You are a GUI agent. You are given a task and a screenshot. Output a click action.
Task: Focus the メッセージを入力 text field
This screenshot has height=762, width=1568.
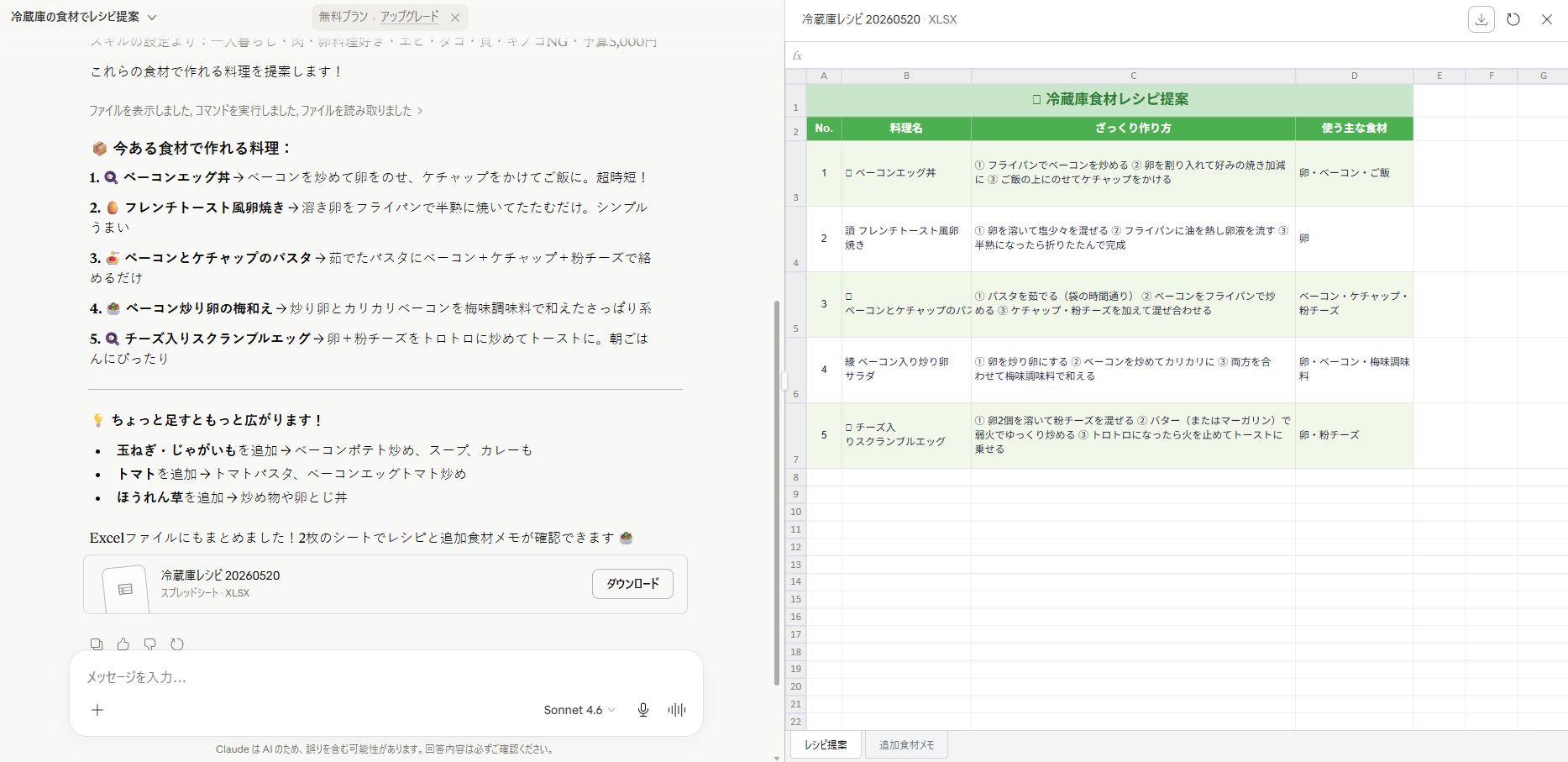386,677
